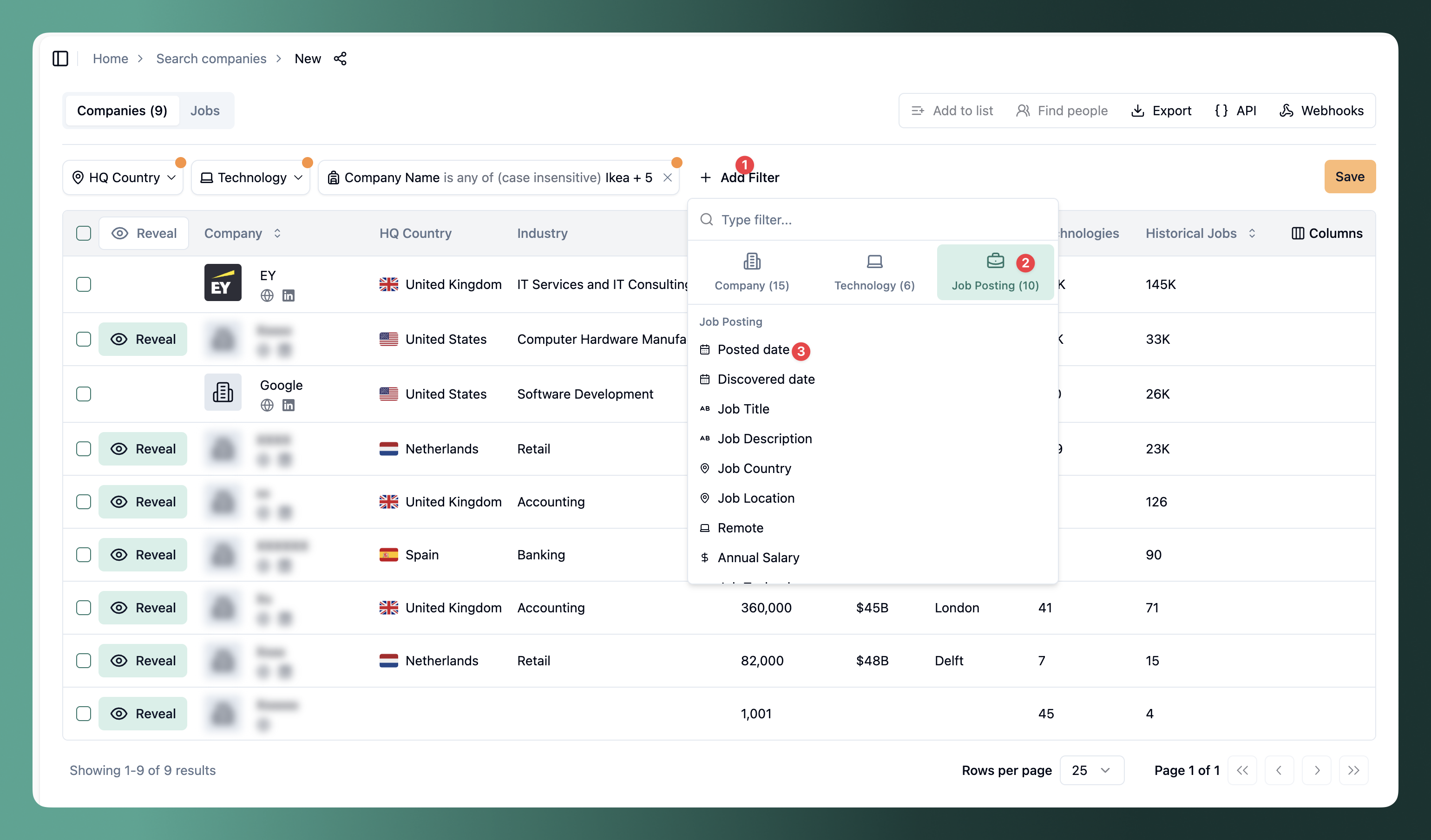Screen dimensions: 1431x840
Task: Click the Columns configuration icon
Action: click(1299, 233)
